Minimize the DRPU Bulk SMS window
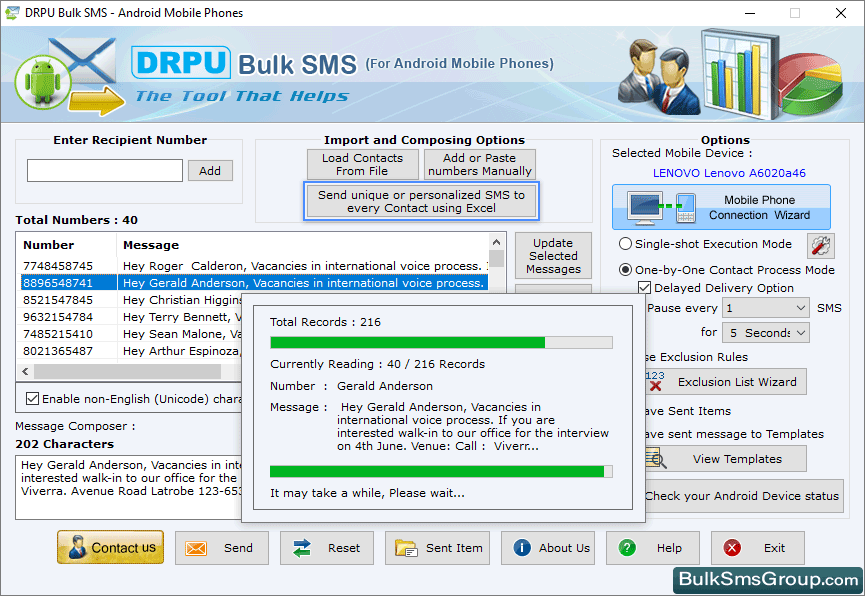This screenshot has width=865, height=596. coord(750,13)
